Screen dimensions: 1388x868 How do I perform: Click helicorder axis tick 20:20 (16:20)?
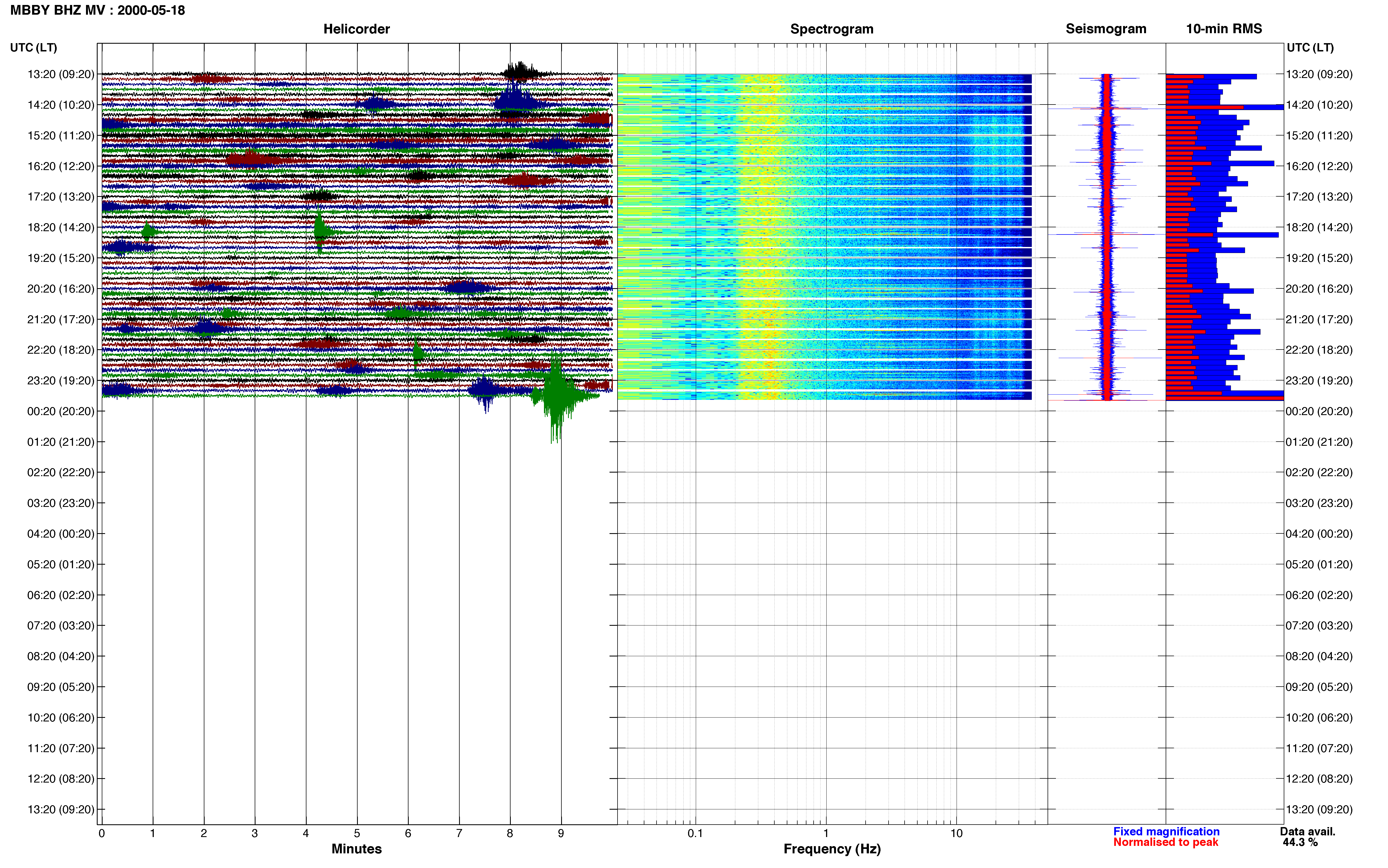(x=61, y=289)
